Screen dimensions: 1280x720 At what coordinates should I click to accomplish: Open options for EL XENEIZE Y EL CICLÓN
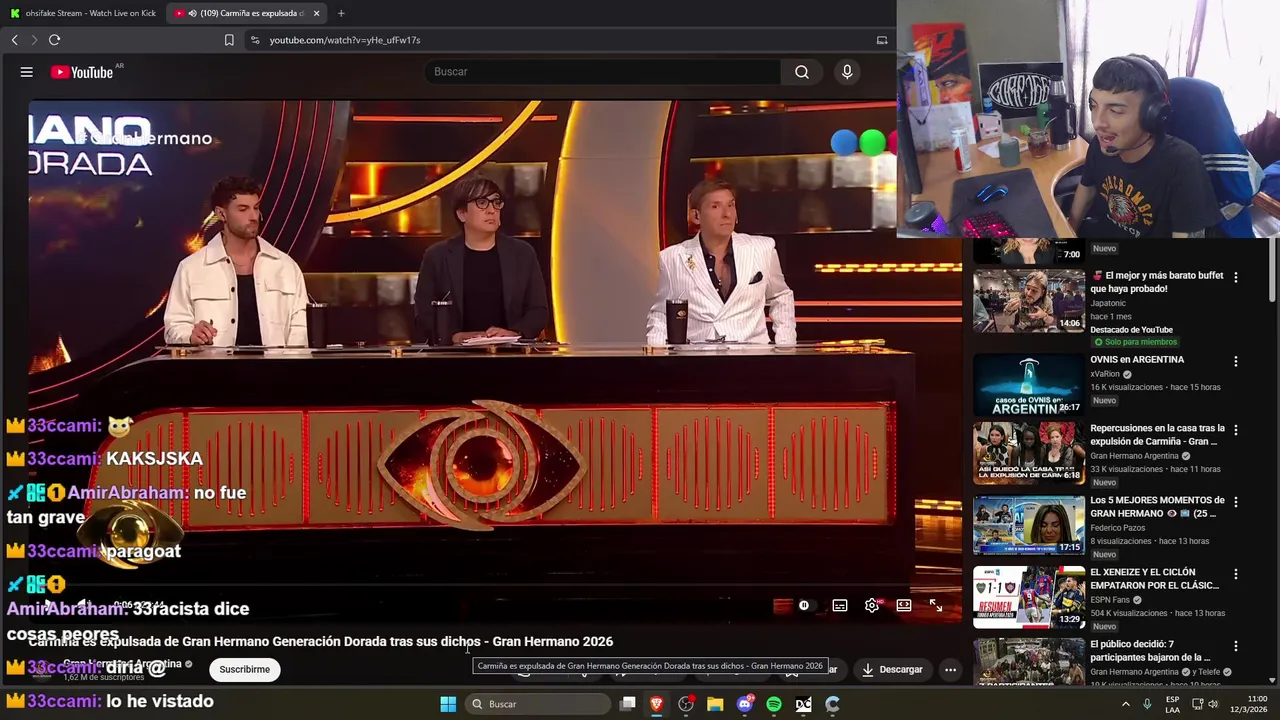click(1236, 574)
